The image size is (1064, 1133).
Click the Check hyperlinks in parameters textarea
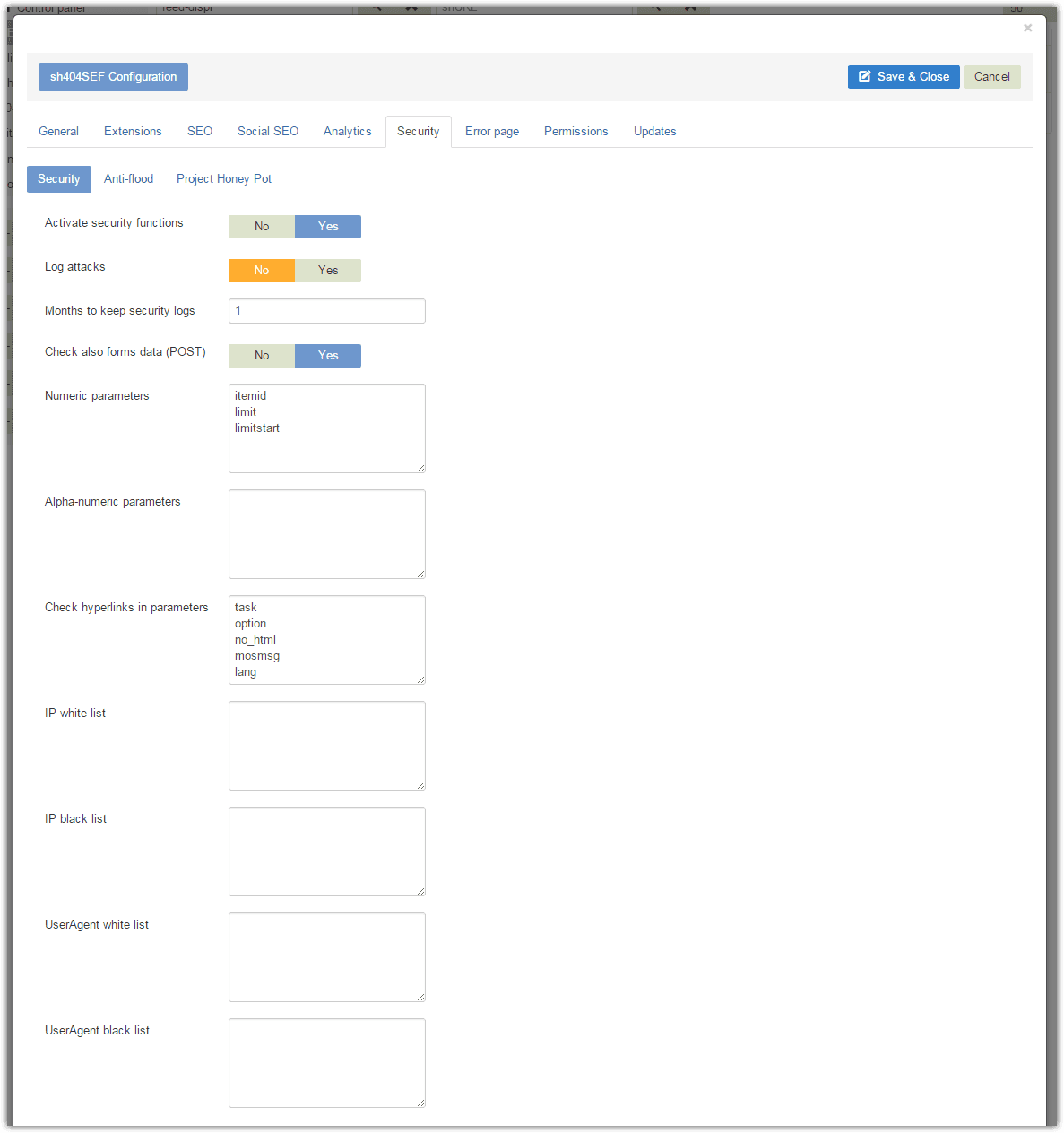click(x=327, y=640)
